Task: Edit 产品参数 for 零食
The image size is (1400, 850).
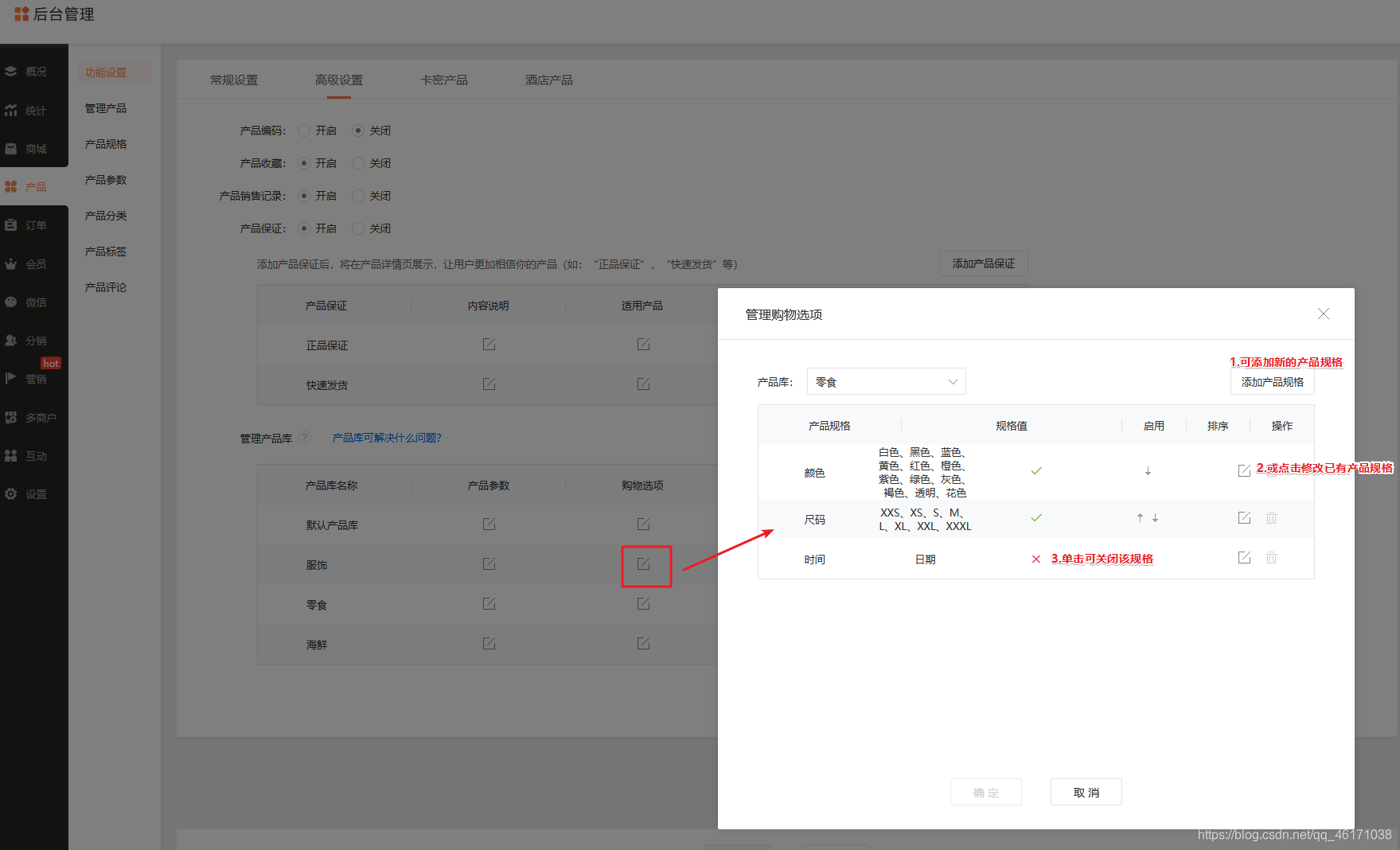Action: click(x=489, y=604)
